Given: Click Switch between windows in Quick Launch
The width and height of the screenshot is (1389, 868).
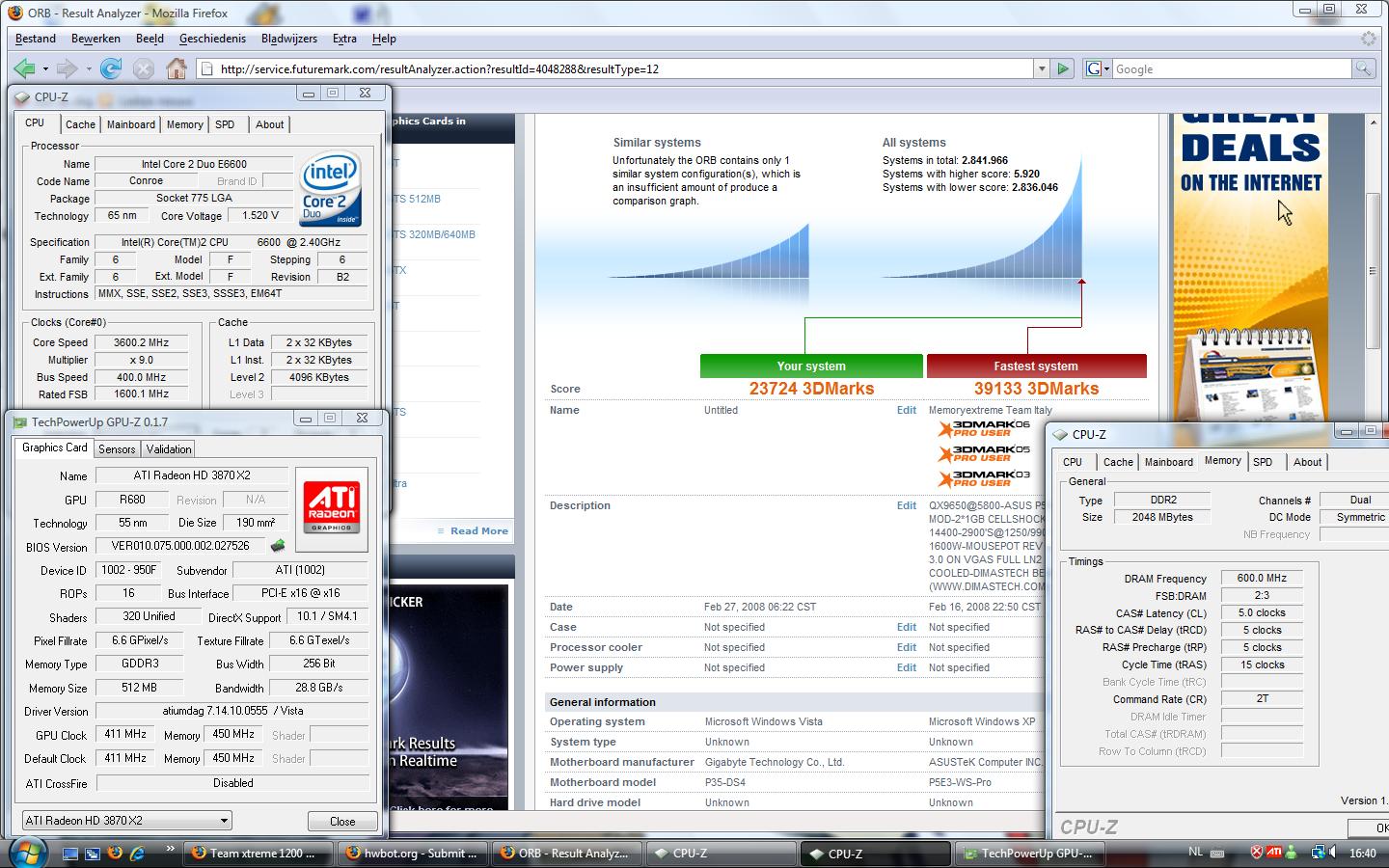Looking at the screenshot, I should (93, 854).
